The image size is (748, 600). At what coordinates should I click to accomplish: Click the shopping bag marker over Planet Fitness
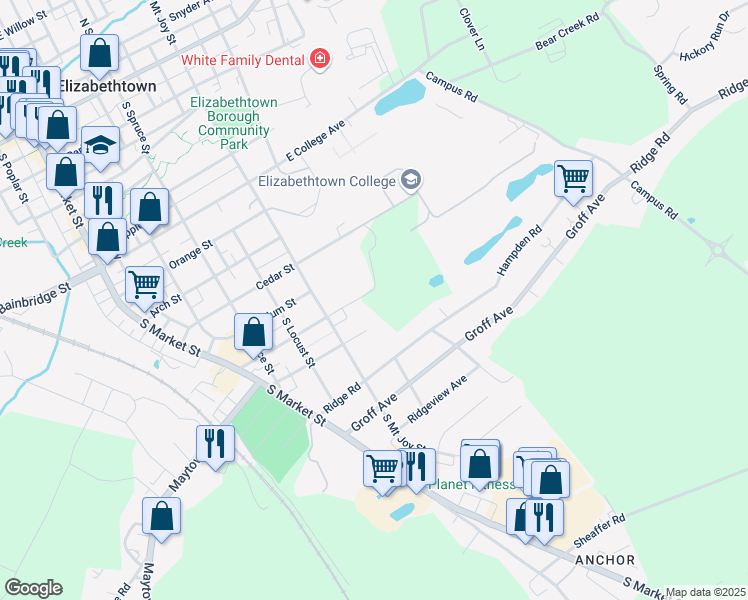480,465
